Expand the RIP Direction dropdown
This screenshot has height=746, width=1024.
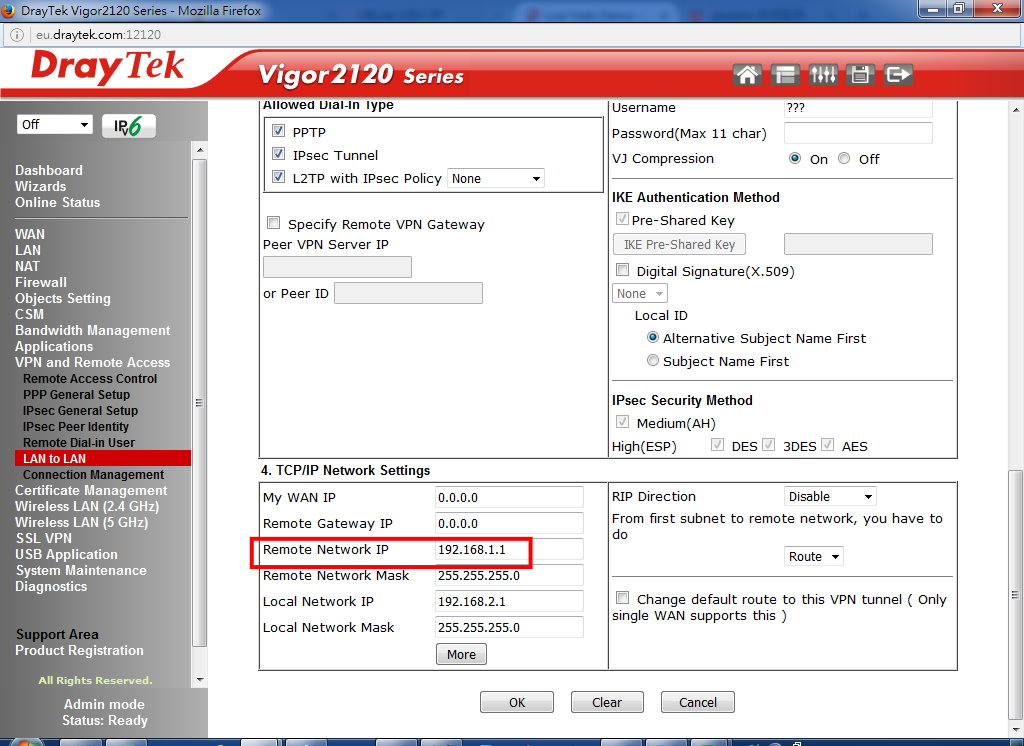coord(830,497)
